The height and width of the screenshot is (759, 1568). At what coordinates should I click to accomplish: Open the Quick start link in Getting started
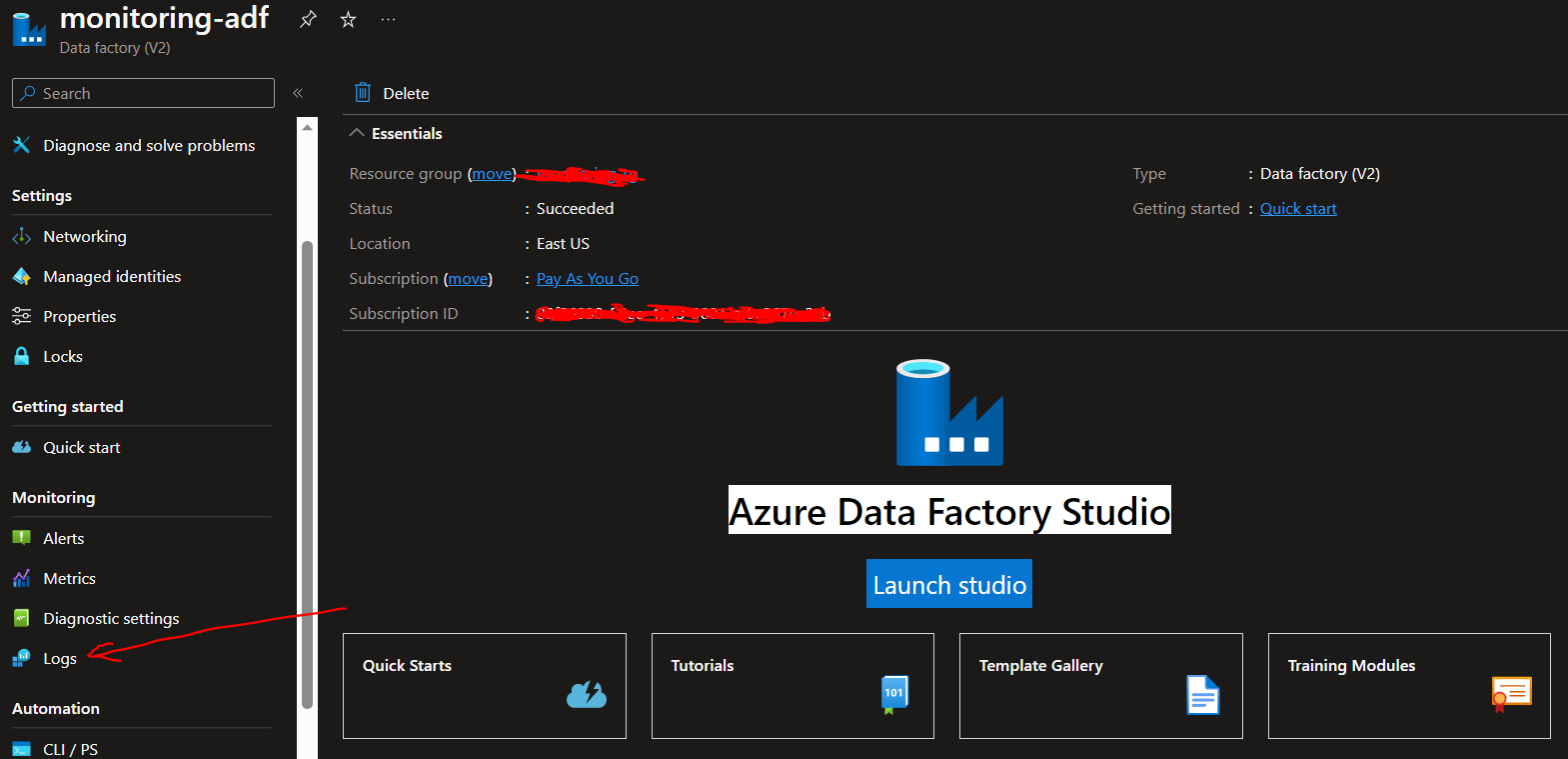click(x=1298, y=209)
